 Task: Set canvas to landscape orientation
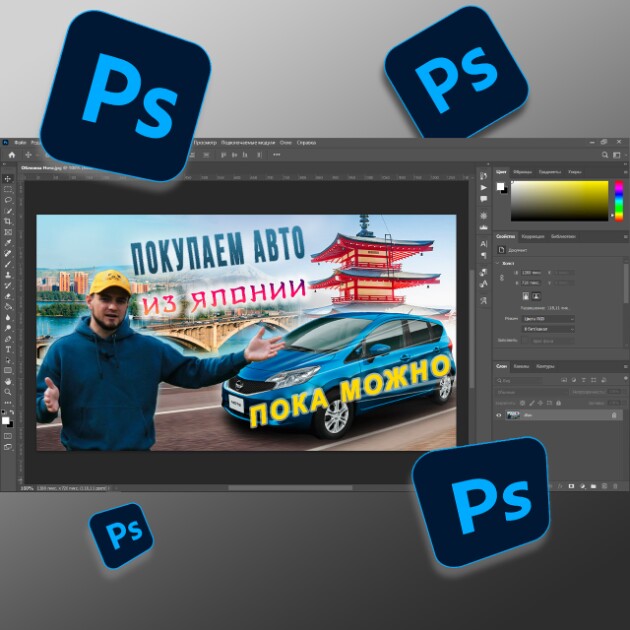tap(536, 297)
